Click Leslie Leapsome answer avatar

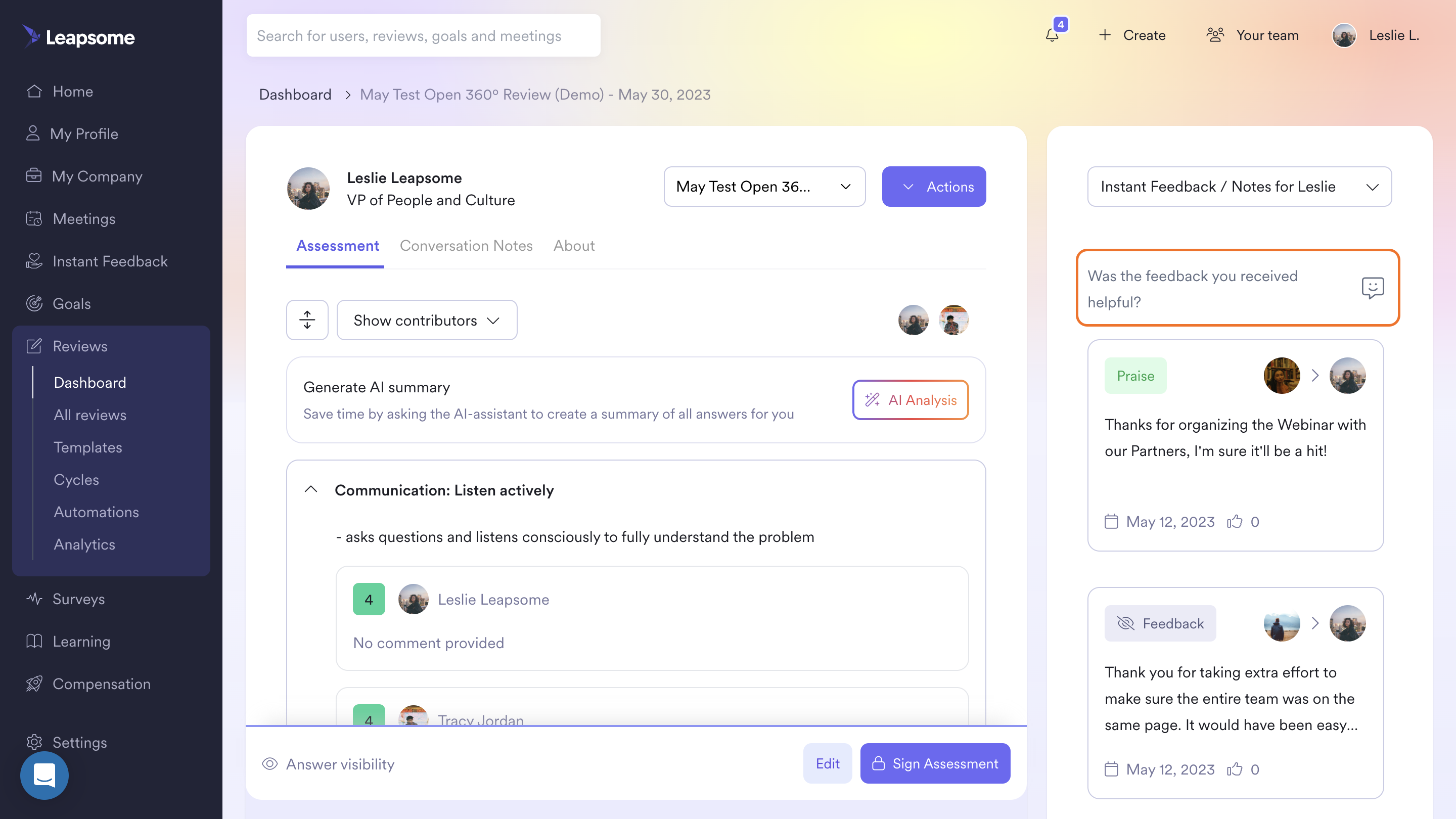point(413,599)
